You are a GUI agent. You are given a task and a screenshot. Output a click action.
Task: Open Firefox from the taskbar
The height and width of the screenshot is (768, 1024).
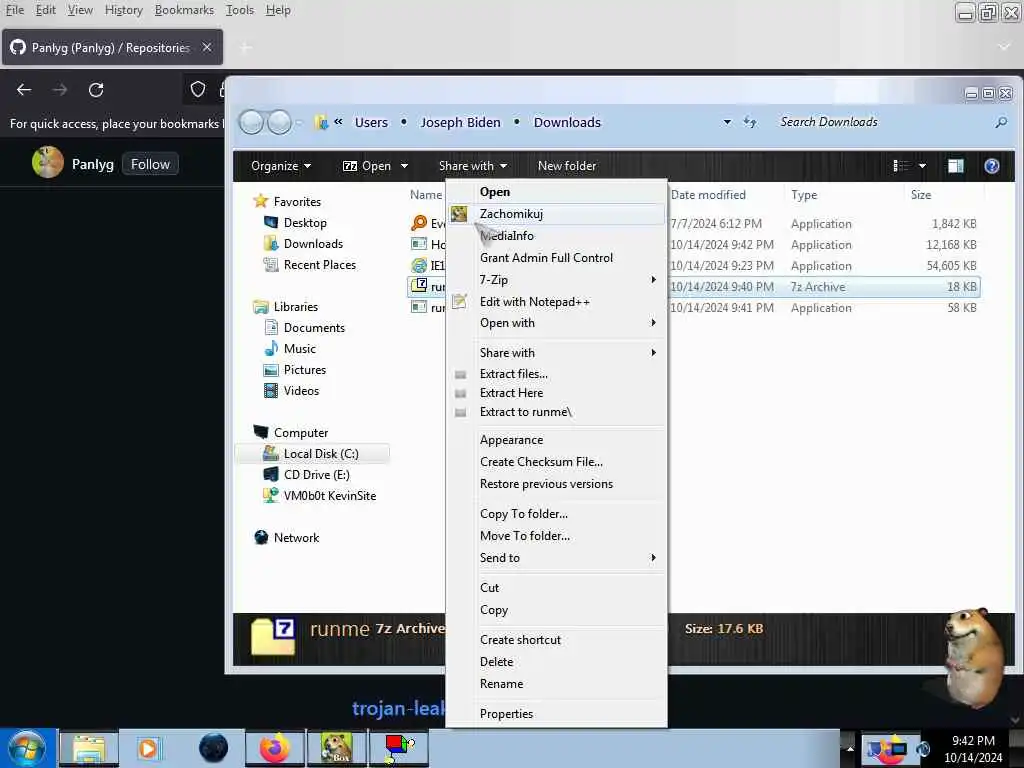point(275,748)
